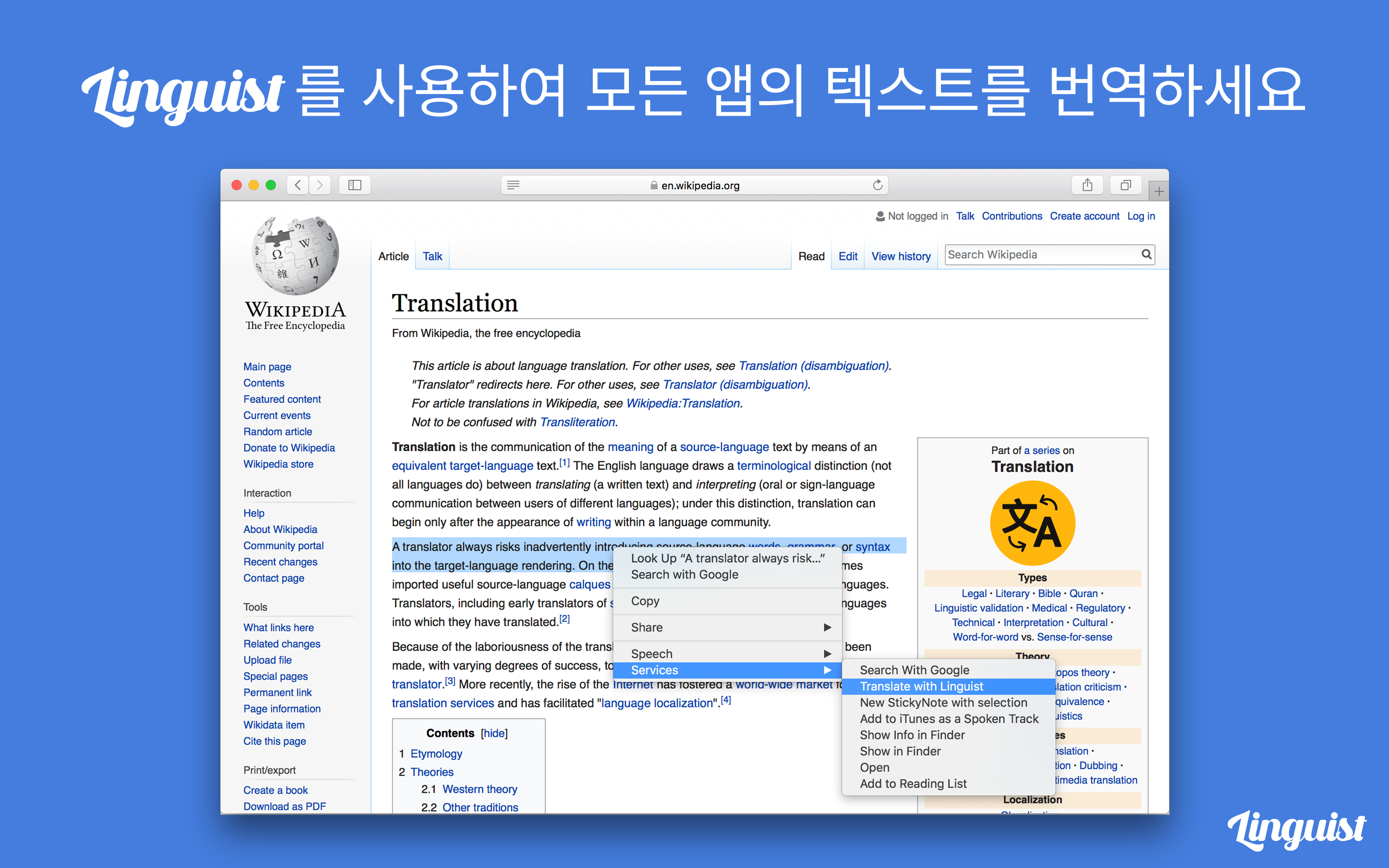
Task: Expand the Share submenu
Action: [727, 627]
